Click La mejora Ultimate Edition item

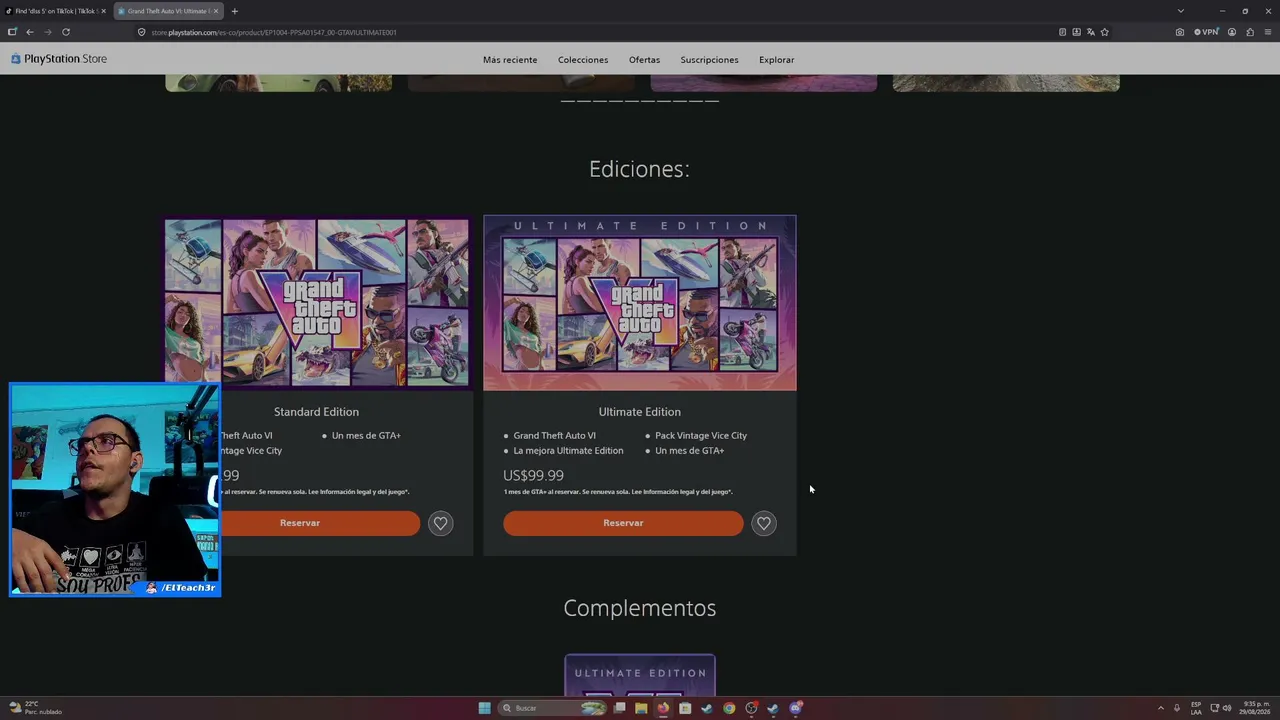pos(568,451)
